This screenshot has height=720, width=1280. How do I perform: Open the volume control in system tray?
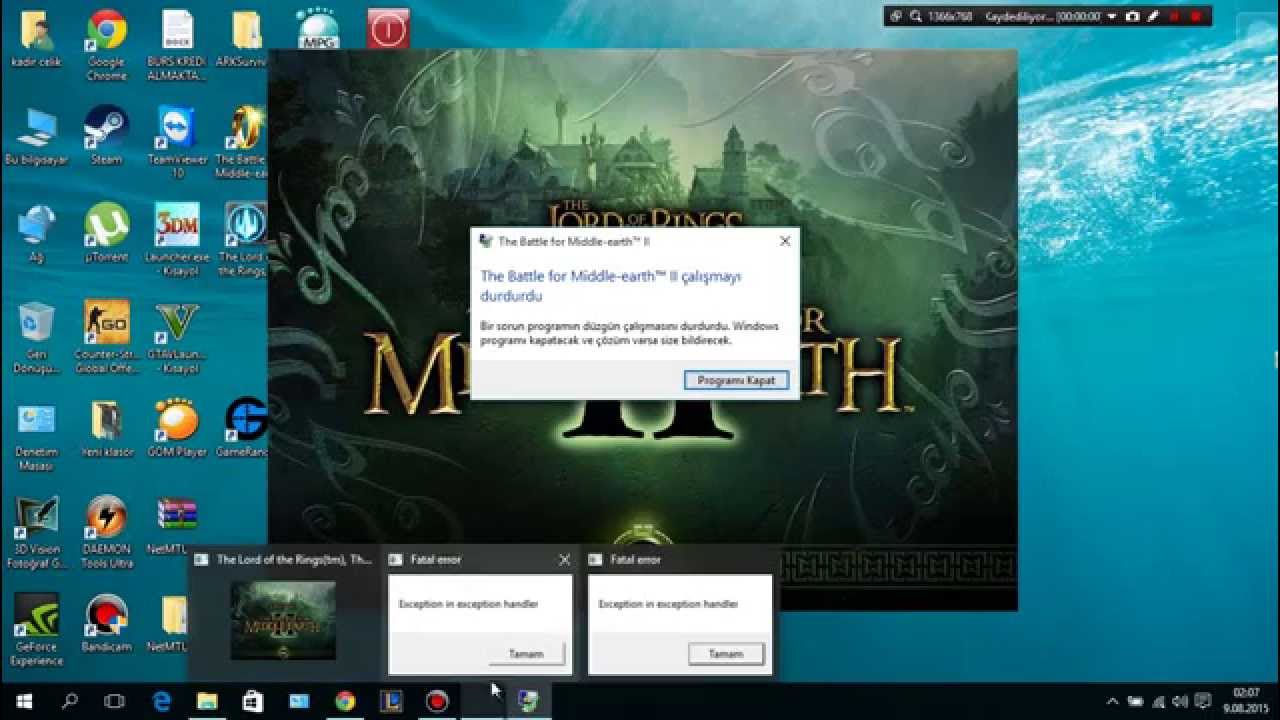1180,701
